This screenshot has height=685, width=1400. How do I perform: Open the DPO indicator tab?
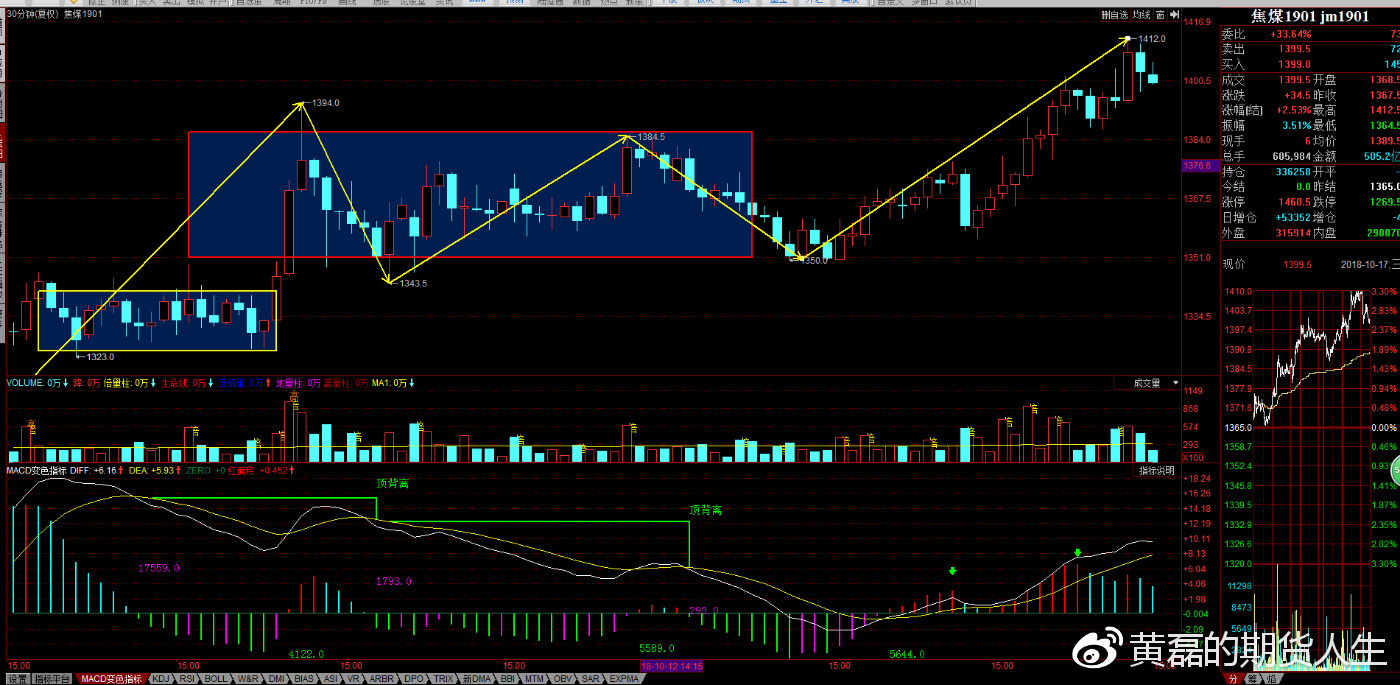pyautogui.click(x=414, y=679)
